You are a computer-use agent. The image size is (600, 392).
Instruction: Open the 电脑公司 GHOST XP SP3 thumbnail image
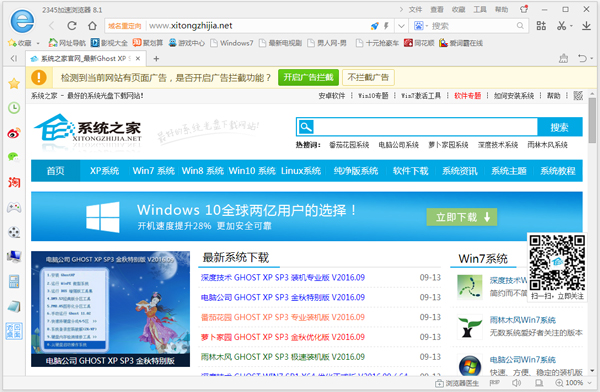click(x=110, y=309)
